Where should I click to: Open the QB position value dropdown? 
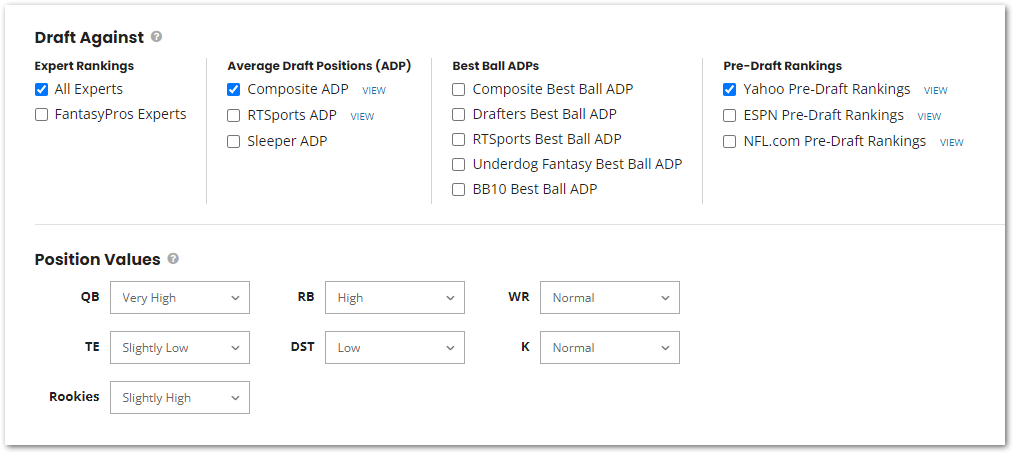point(180,297)
